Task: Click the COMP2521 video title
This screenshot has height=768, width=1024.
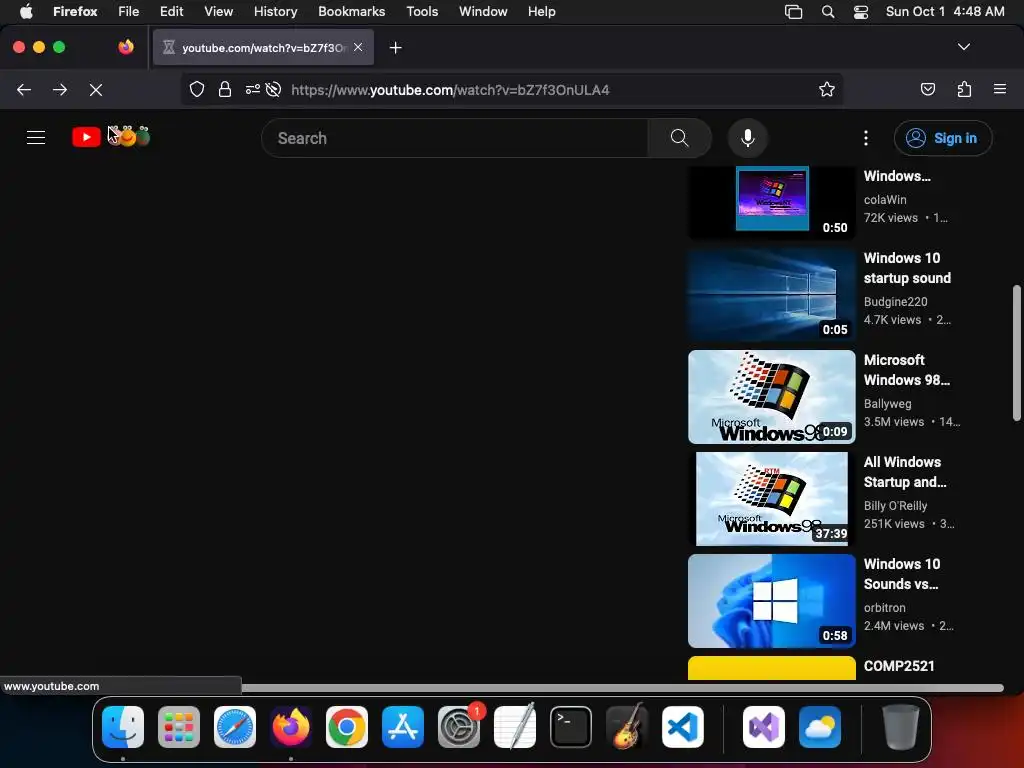Action: pos(899,666)
